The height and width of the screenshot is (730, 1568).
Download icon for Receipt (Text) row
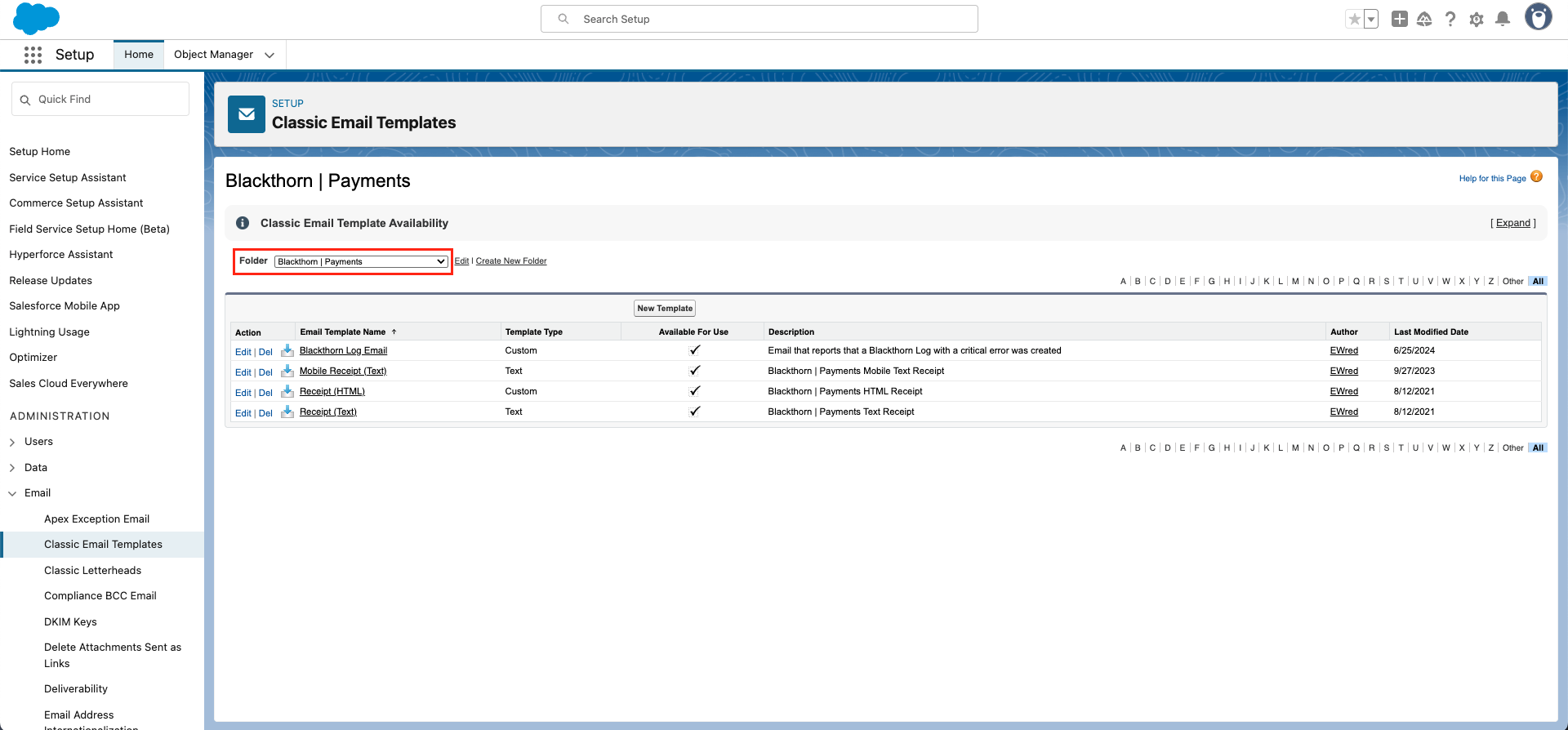(287, 412)
